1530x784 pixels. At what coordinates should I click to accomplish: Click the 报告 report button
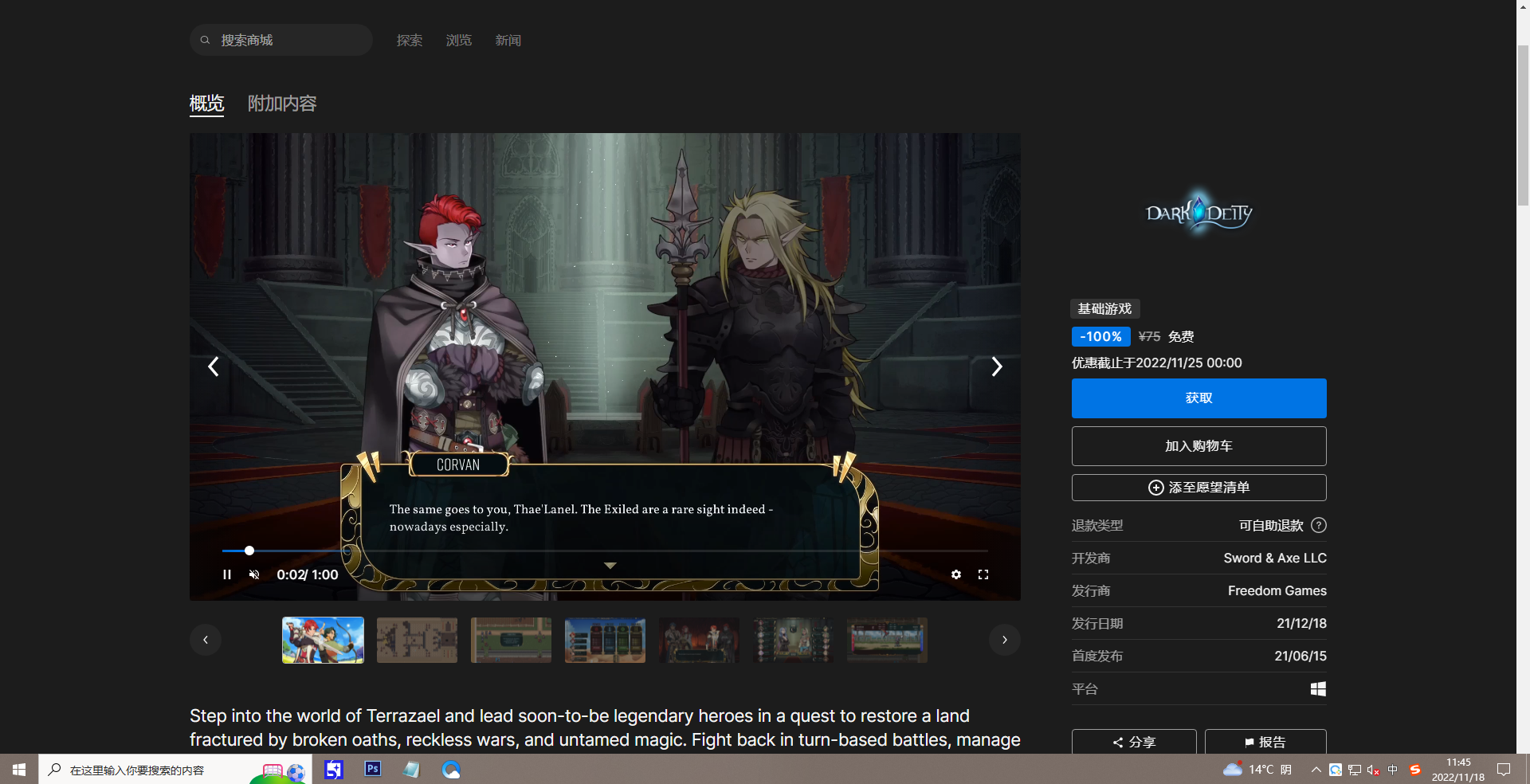(1265, 742)
